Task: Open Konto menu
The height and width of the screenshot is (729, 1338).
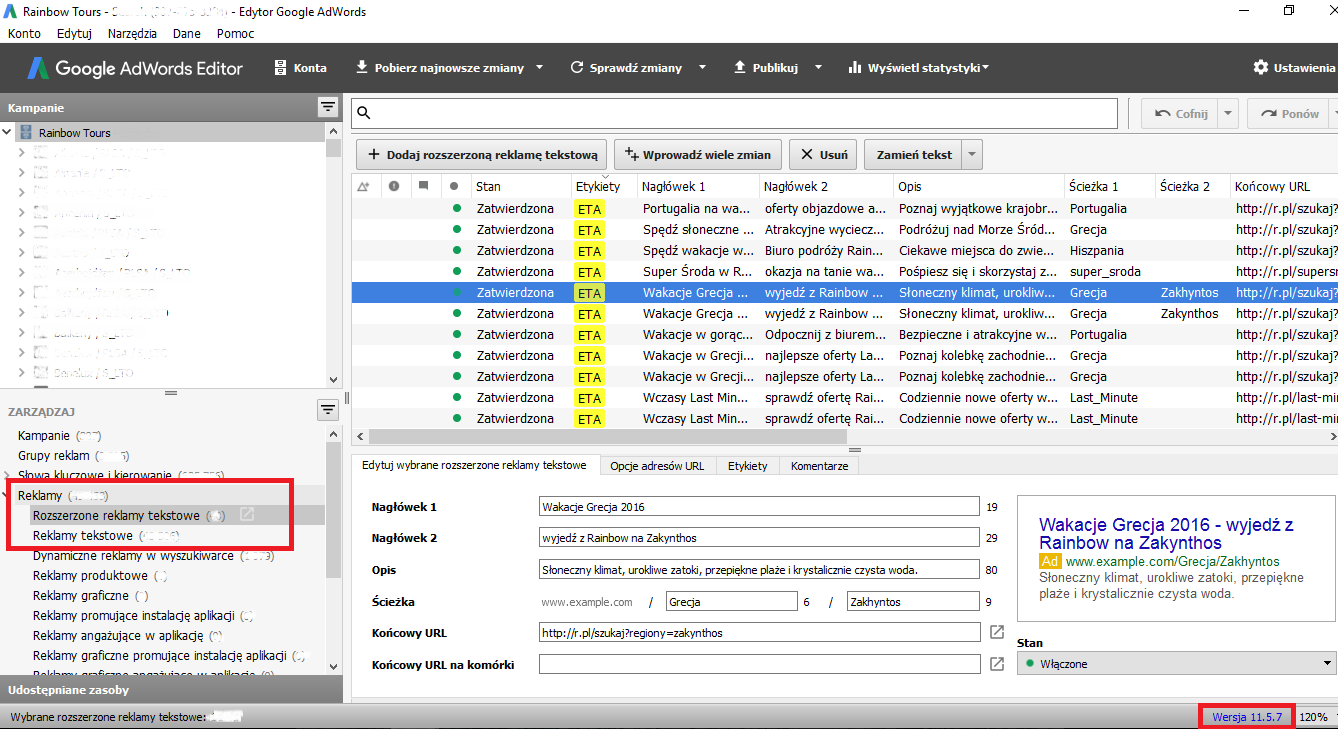Action: [24, 33]
